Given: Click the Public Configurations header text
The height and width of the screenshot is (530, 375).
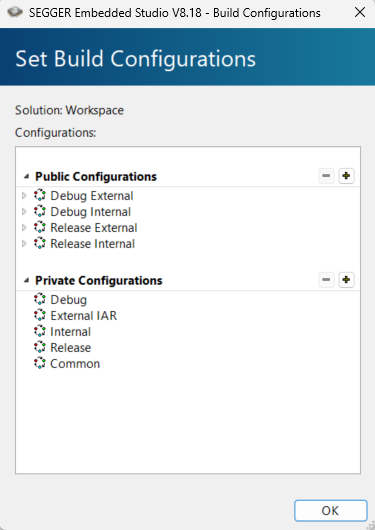Looking at the screenshot, I should coord(96,176).
